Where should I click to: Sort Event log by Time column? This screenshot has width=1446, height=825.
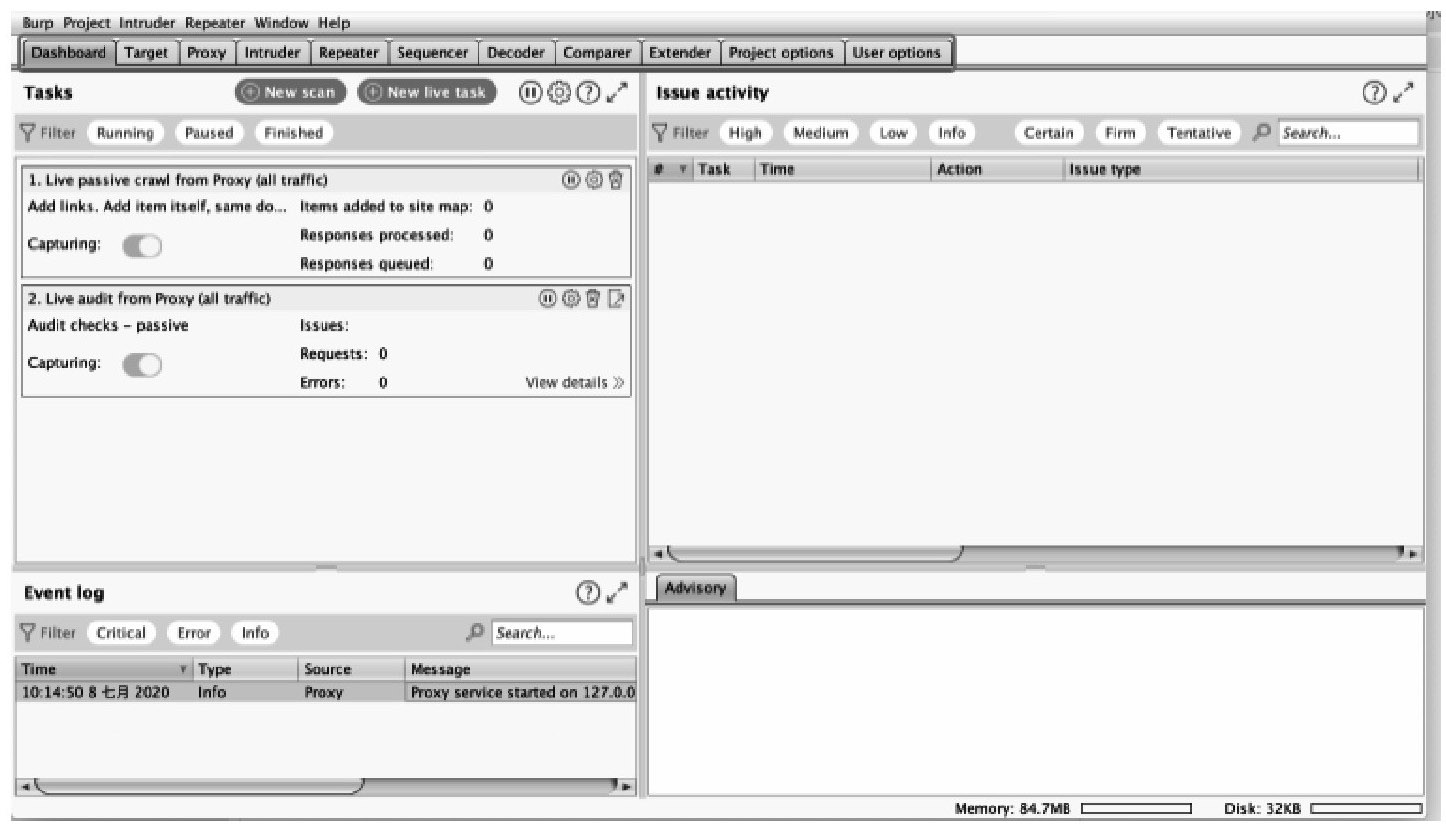point(105,669)
